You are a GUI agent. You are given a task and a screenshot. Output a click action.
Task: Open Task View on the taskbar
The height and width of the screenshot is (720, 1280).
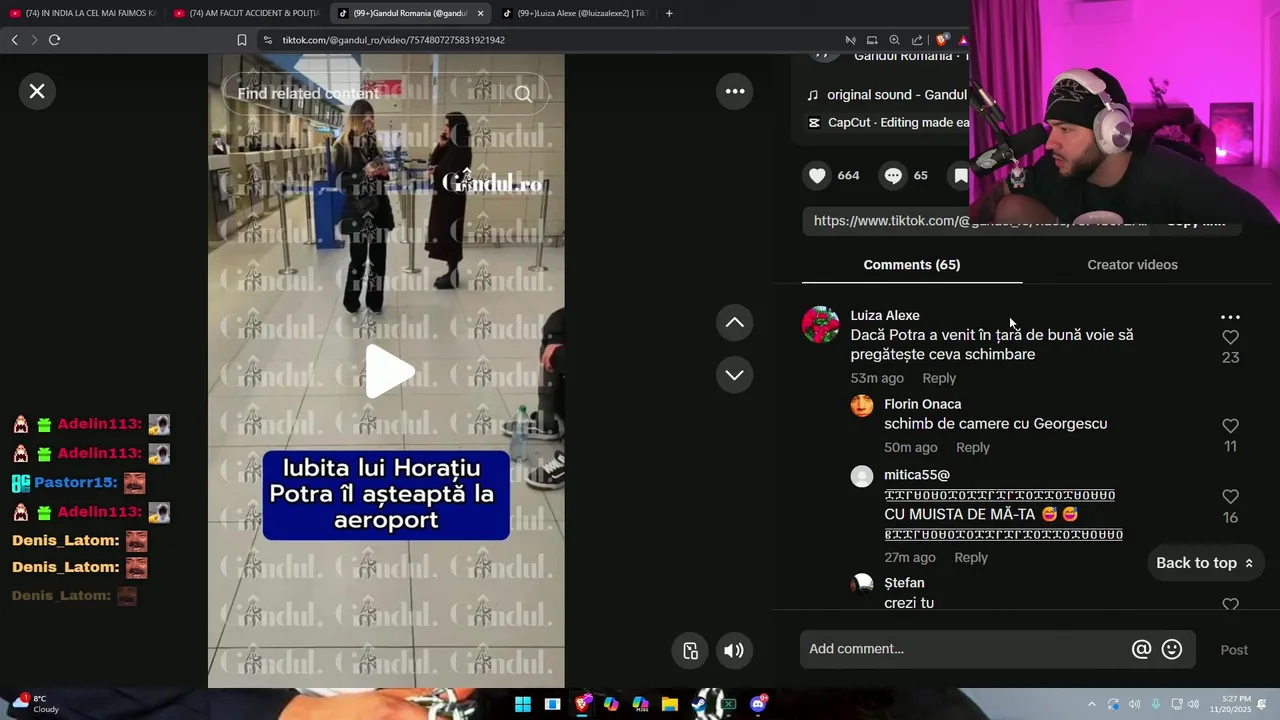point(552,705)
